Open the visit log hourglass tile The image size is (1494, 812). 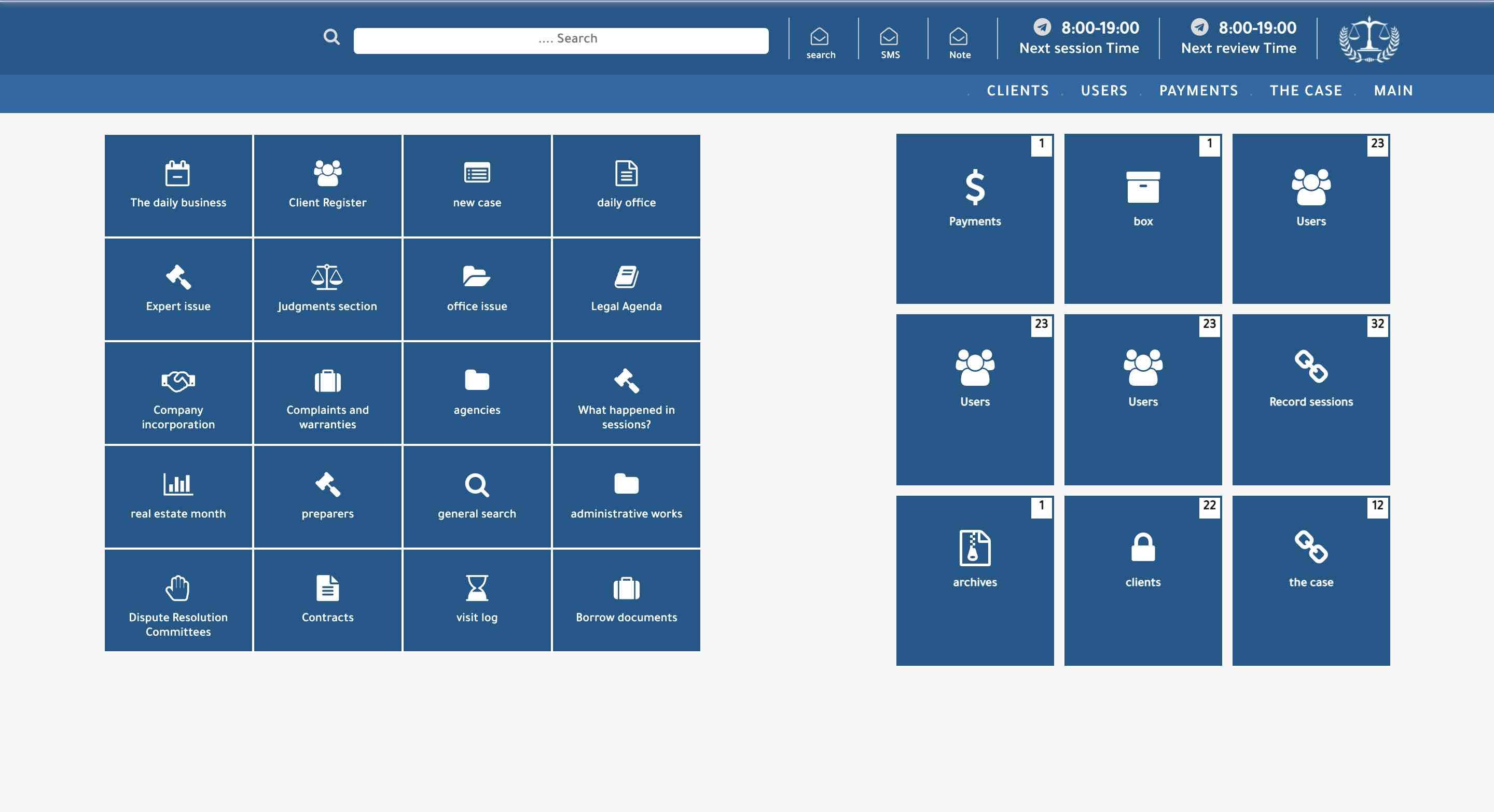coord(477,600)
